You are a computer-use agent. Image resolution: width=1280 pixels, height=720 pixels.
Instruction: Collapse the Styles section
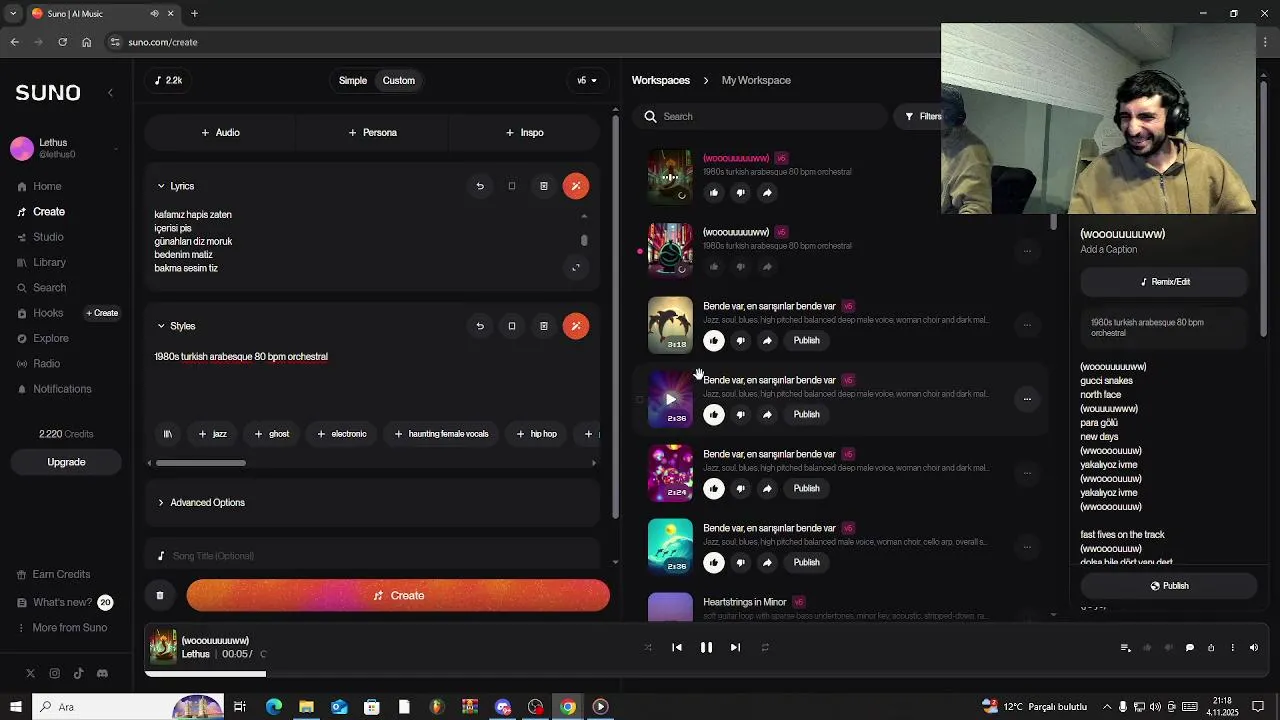click(x=161, y=326)
